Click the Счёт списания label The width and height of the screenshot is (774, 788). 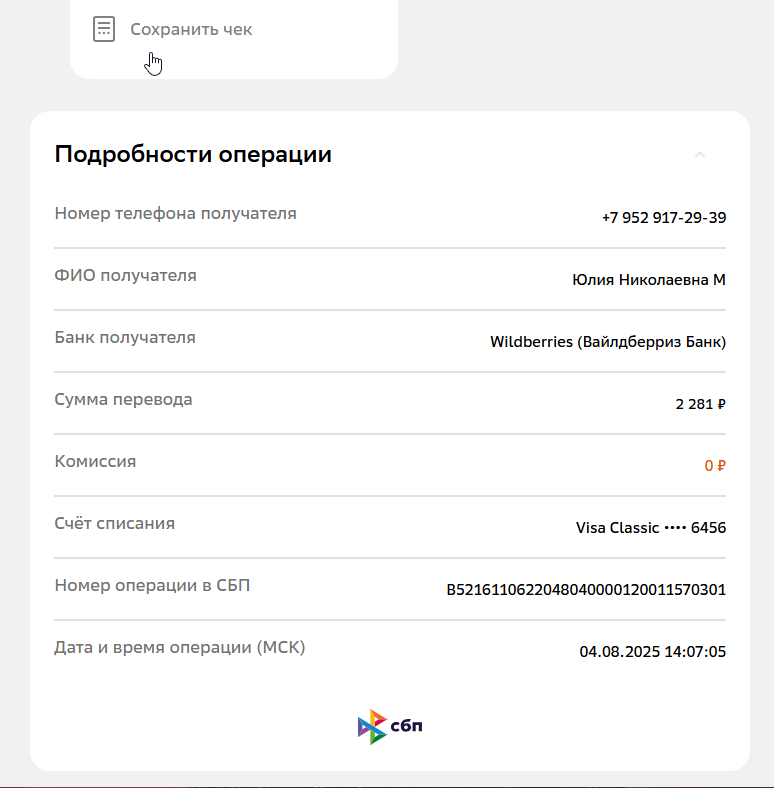click(x=115, y=523)
